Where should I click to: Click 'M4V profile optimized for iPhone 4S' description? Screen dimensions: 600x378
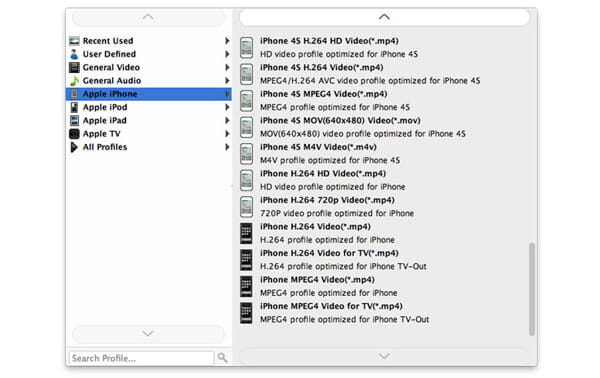pos(330,160)
